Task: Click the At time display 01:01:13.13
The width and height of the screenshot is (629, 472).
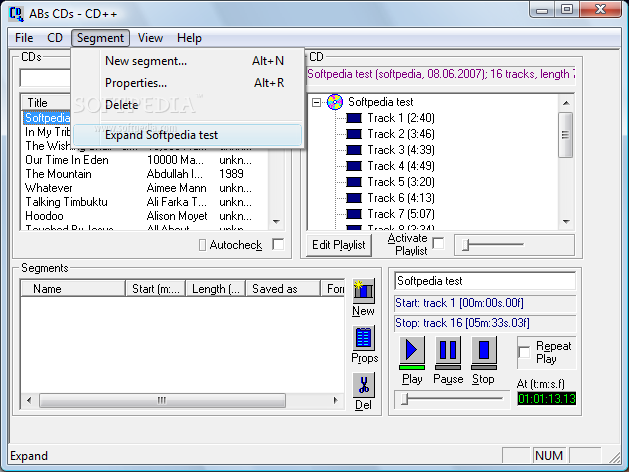Action: pos(546,399)
